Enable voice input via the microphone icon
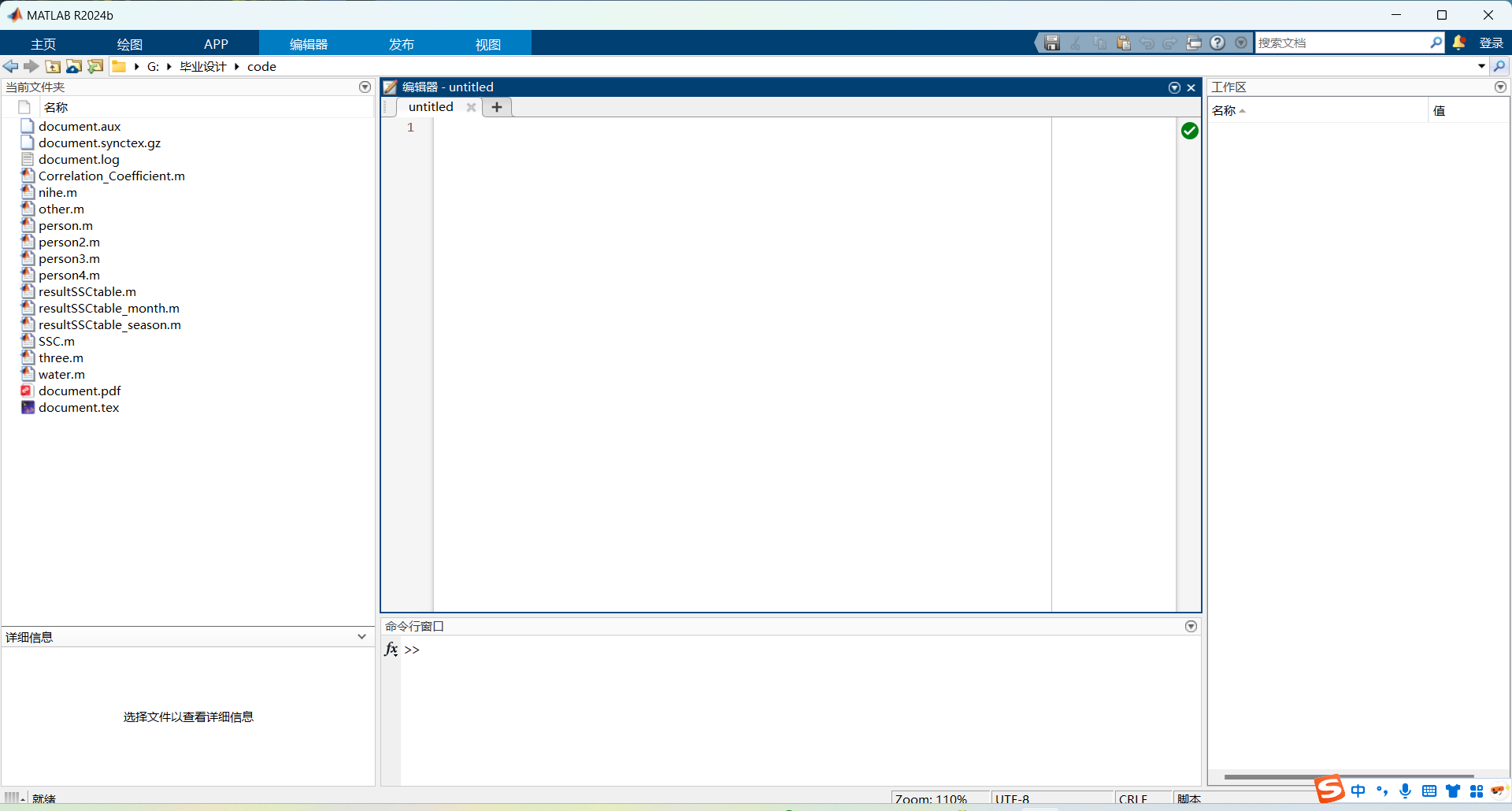 (x=1405, y=791)
